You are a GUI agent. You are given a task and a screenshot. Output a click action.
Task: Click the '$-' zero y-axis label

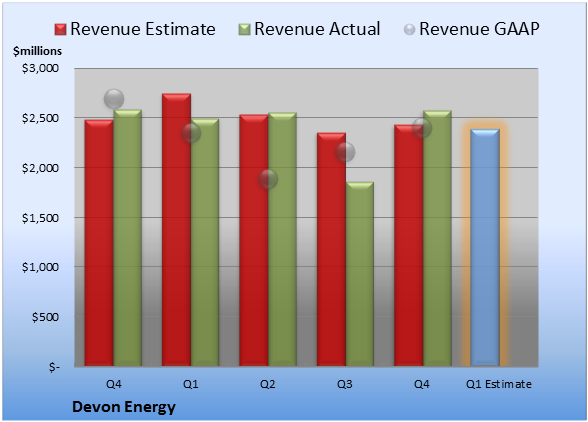54,367
